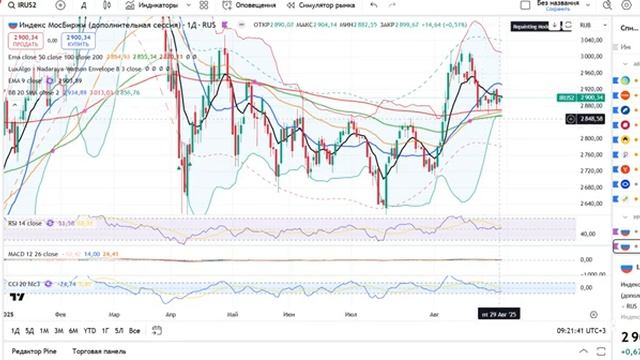This screenshot has height=360, width=640.
Task: Open the RUB currency dropdown
Action: click(593, 25)
